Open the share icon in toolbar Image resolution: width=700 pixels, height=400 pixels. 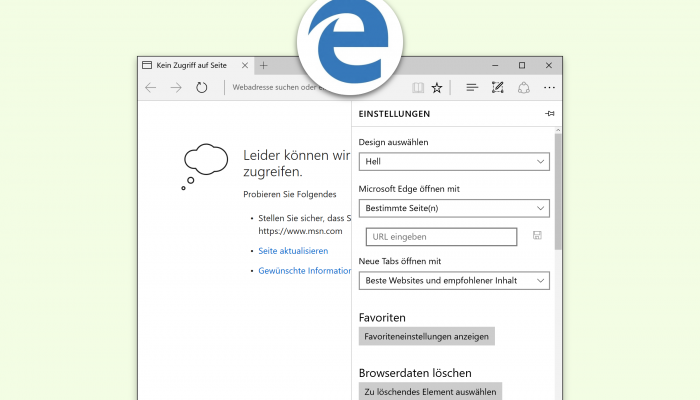524,88
